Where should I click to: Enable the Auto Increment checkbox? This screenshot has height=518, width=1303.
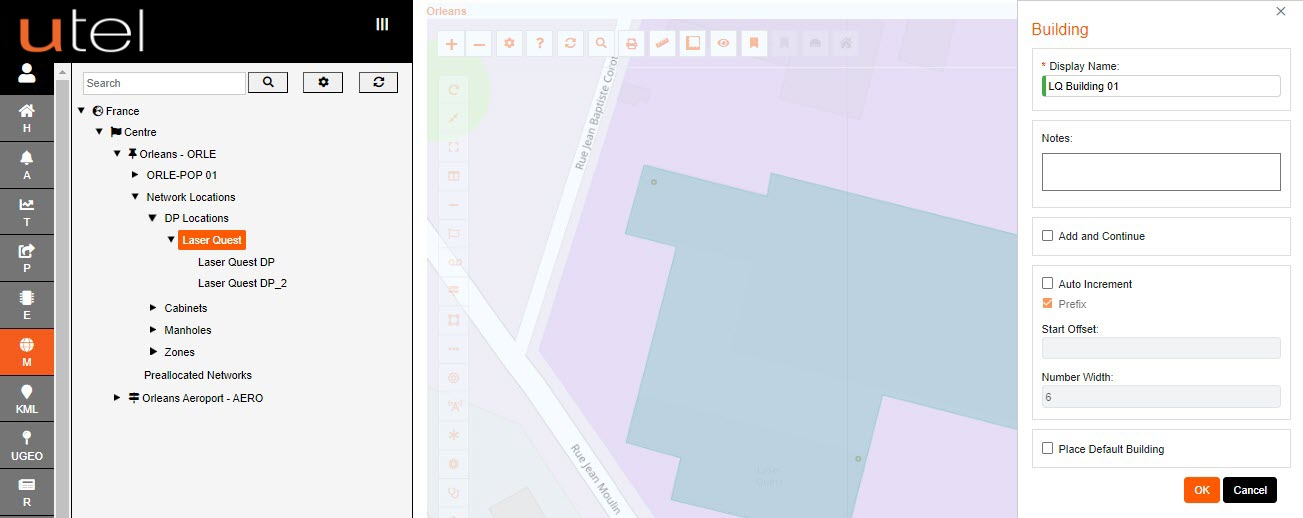1048,284
